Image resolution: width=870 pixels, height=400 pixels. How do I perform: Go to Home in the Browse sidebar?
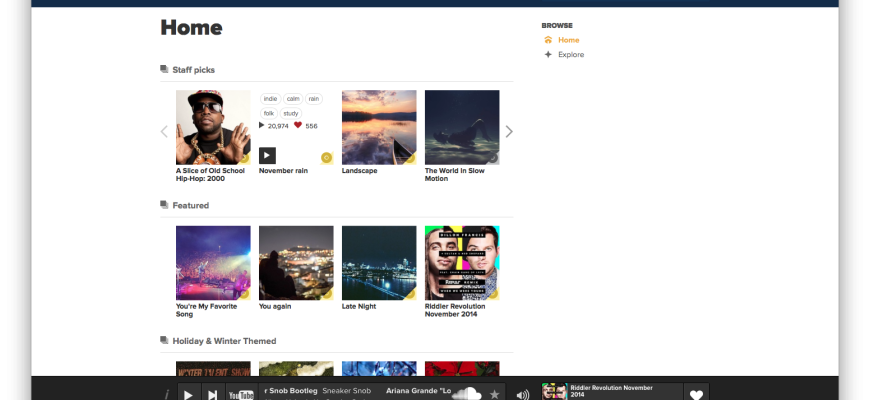pos(568,40)
